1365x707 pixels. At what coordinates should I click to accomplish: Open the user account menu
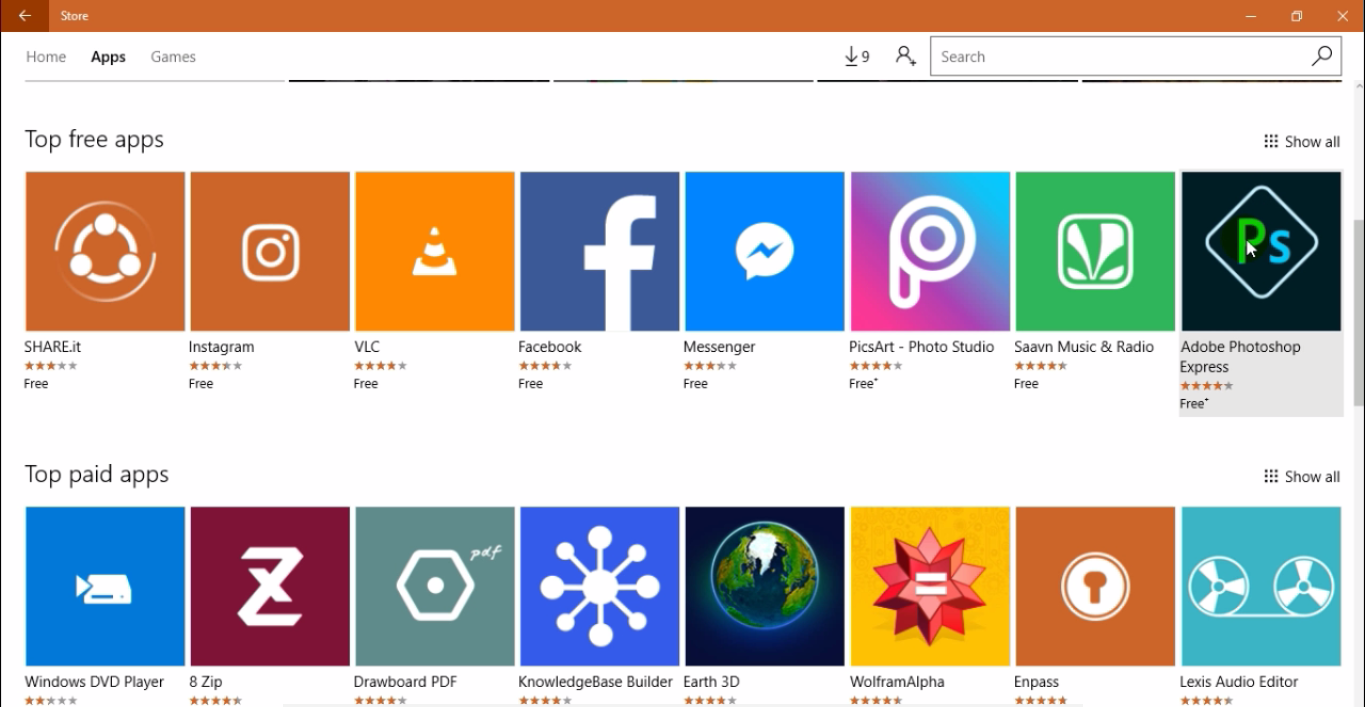[906, 56]
